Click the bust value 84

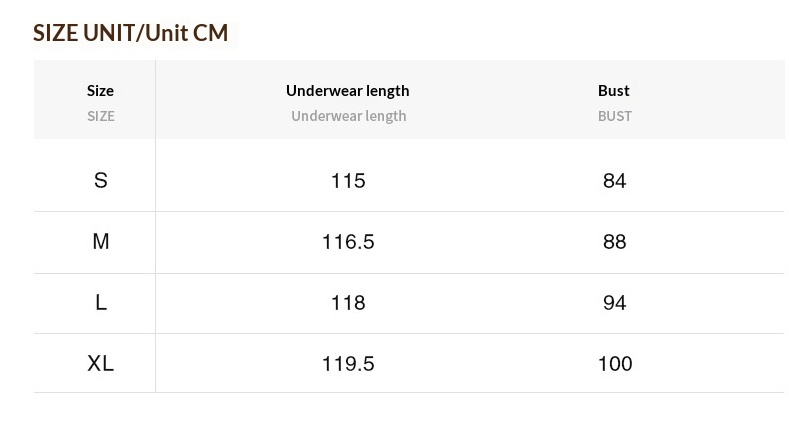coord(614,181)
